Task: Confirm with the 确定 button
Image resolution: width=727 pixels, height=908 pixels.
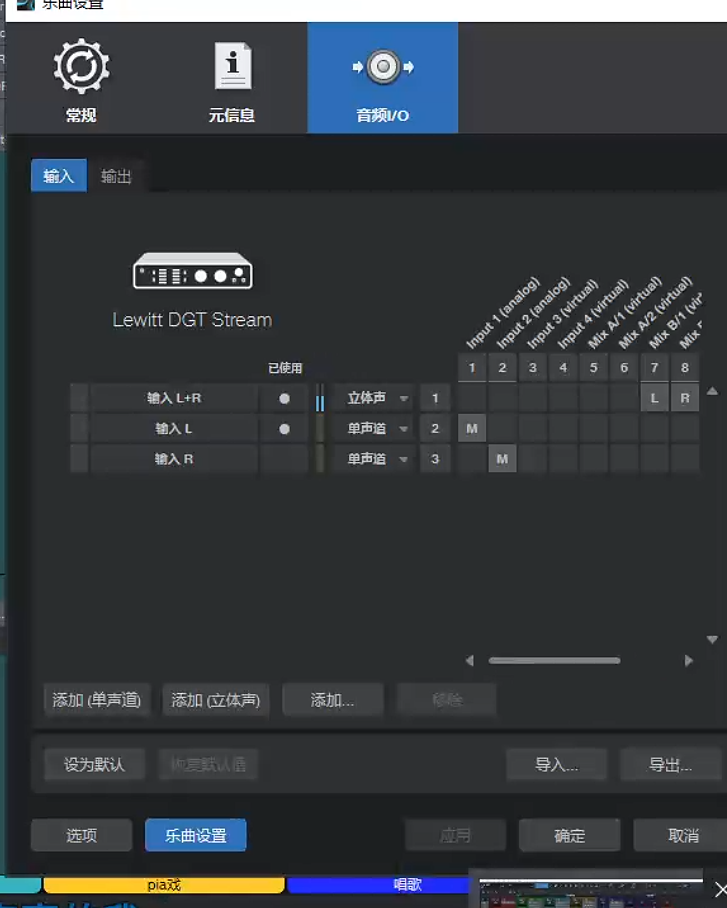Action: click(569, 835)
